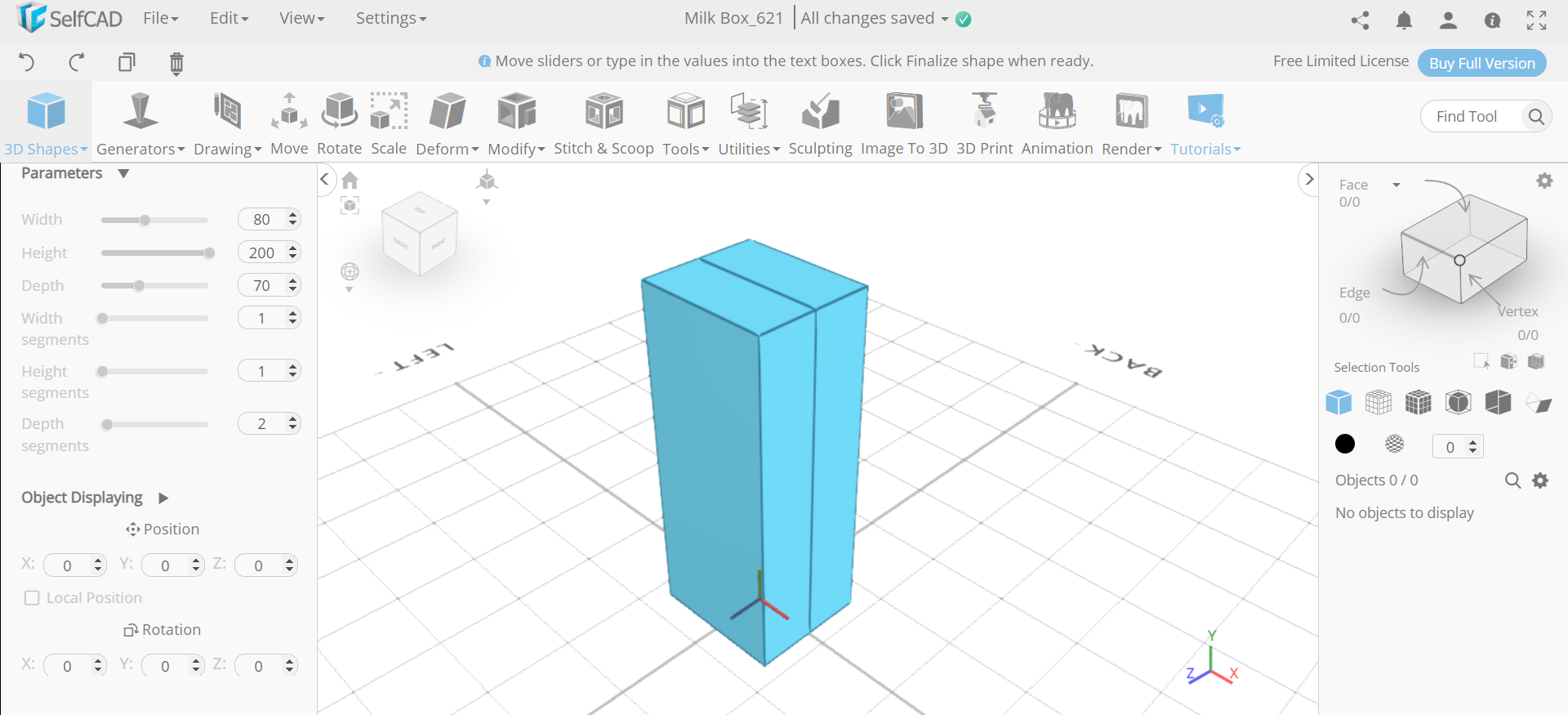Select the Rotate tool
Viewport: 1568px width, 715px height.
pyautogui.click(x=339, y=123)
